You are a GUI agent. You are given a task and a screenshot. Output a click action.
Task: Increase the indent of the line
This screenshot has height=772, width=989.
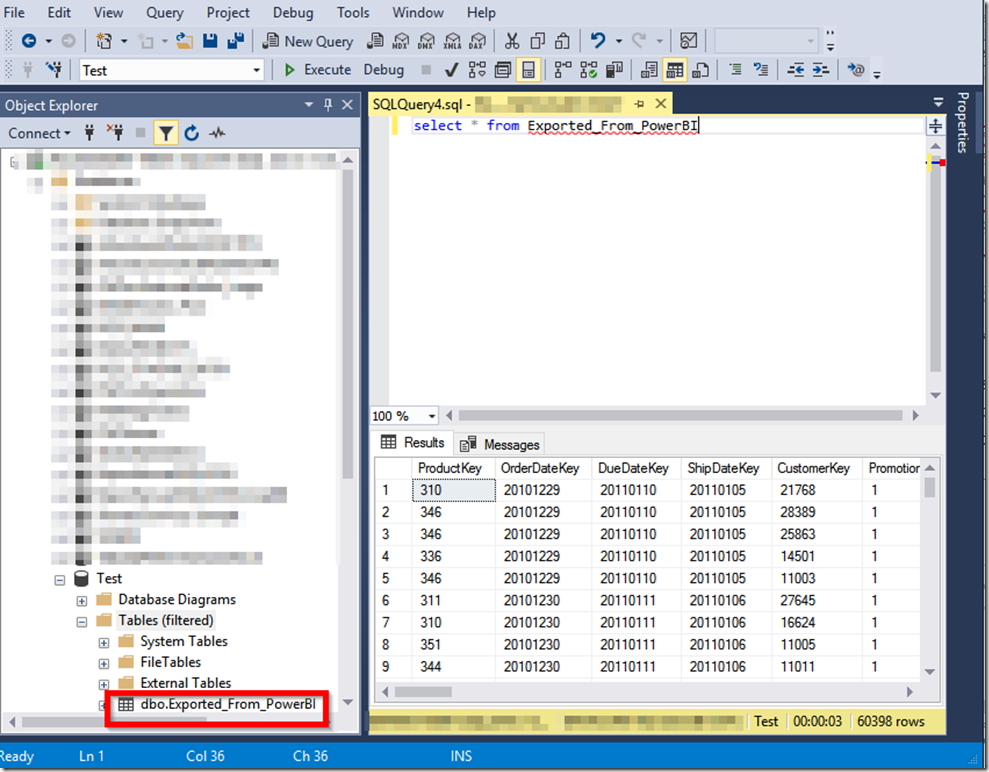click(x=821, y=69)
